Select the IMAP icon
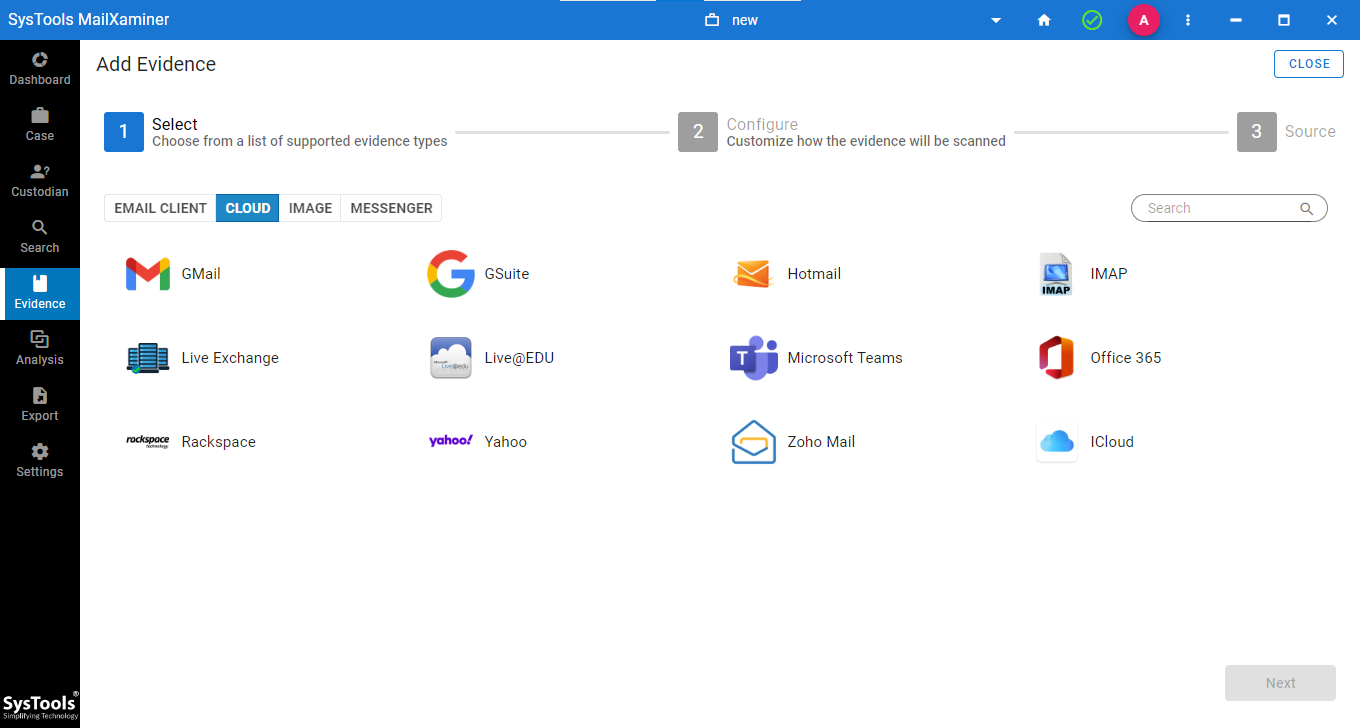Image resolution: width=1360 pixels, height=728 pixels. pyautogui.click(x=1056, y=274)
